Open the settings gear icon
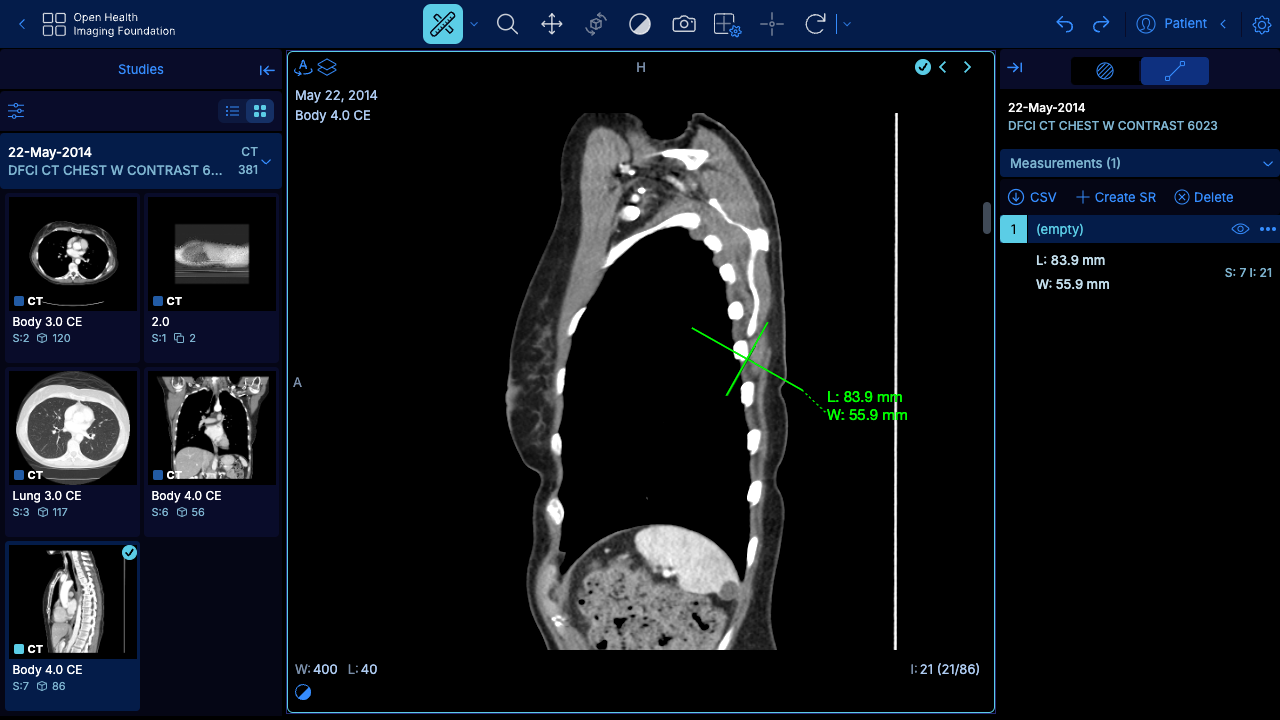Image resolution: width=1280 pixels, height=720 pixels. [x=1261, y=24]
